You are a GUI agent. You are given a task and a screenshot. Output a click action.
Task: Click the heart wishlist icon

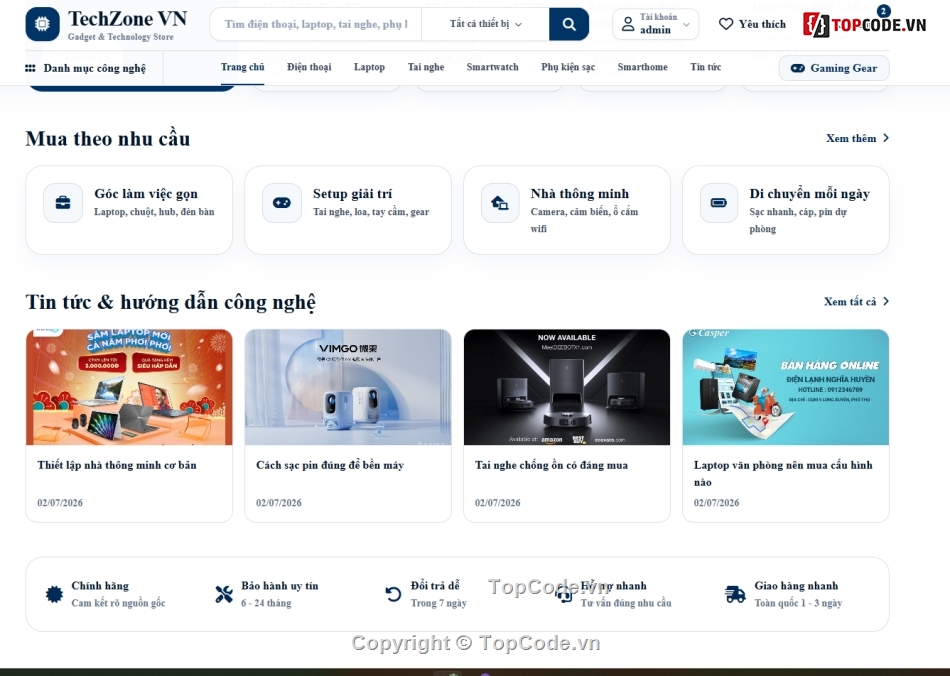[x=726, y=24]
